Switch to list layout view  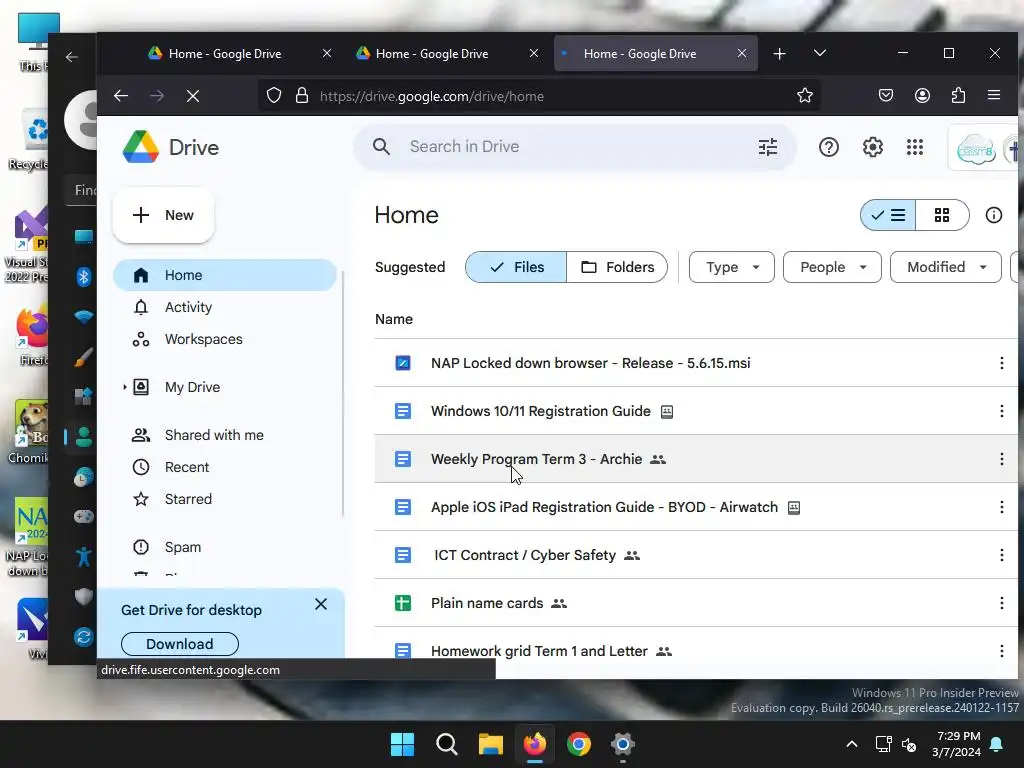tap(888, 215)
